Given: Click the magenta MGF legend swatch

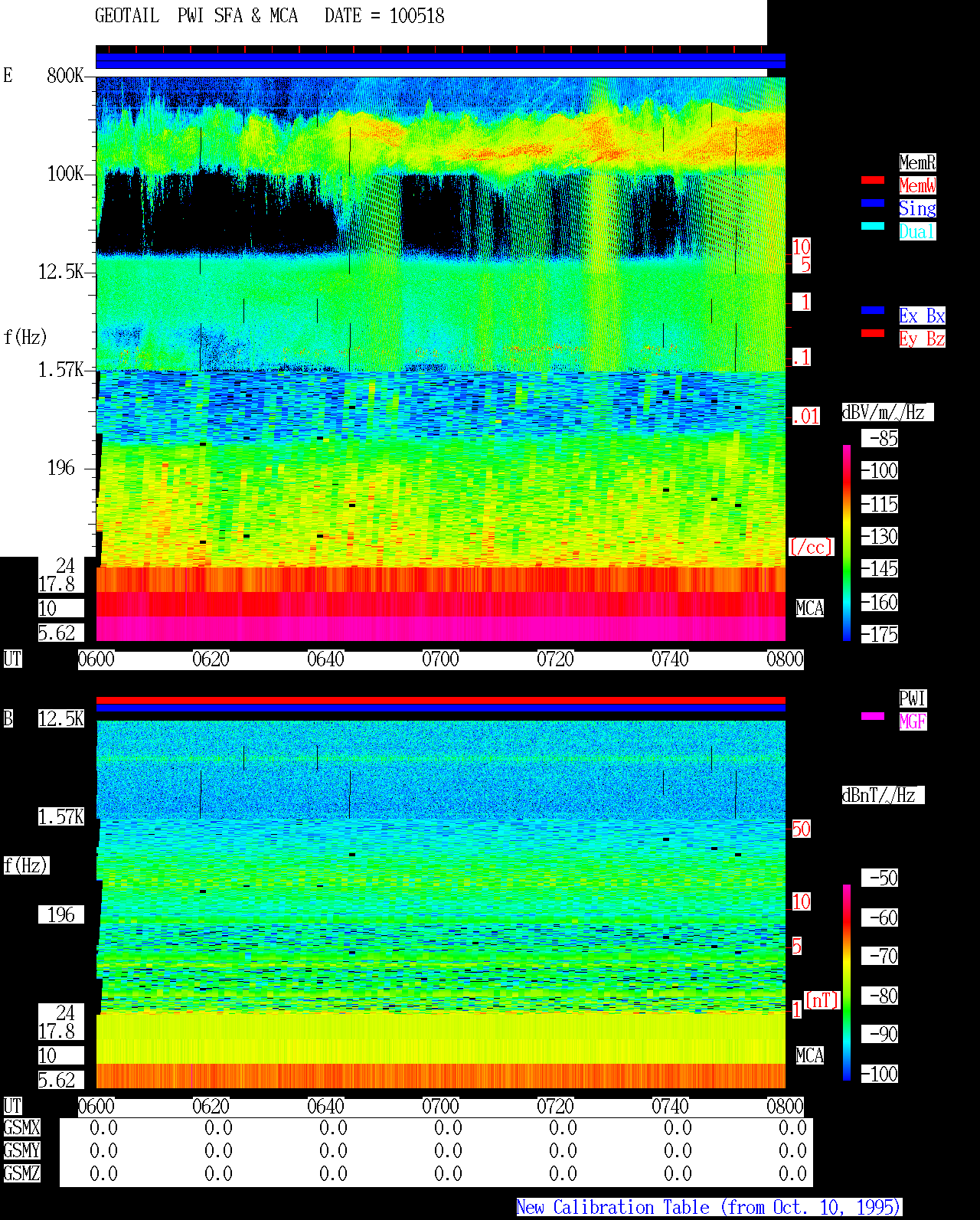Looking at the screenshot, I should point(873,716).
